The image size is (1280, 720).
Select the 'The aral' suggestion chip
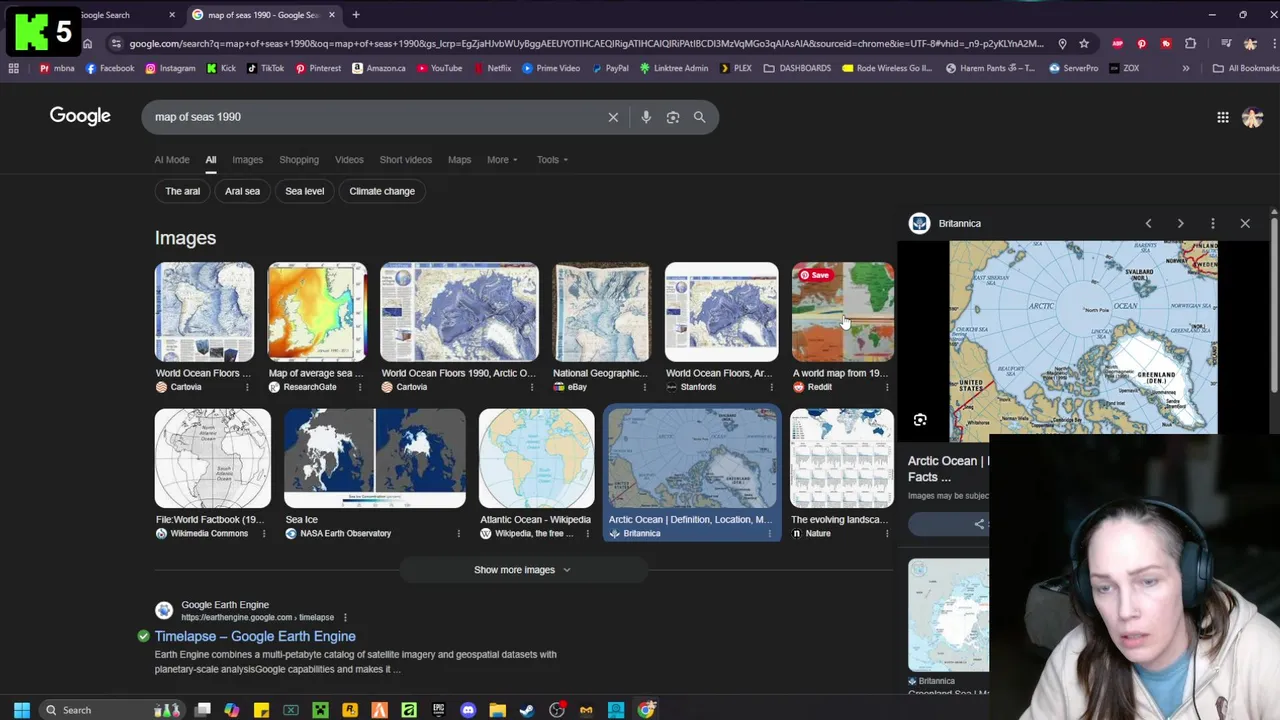(x=182, y=191)
